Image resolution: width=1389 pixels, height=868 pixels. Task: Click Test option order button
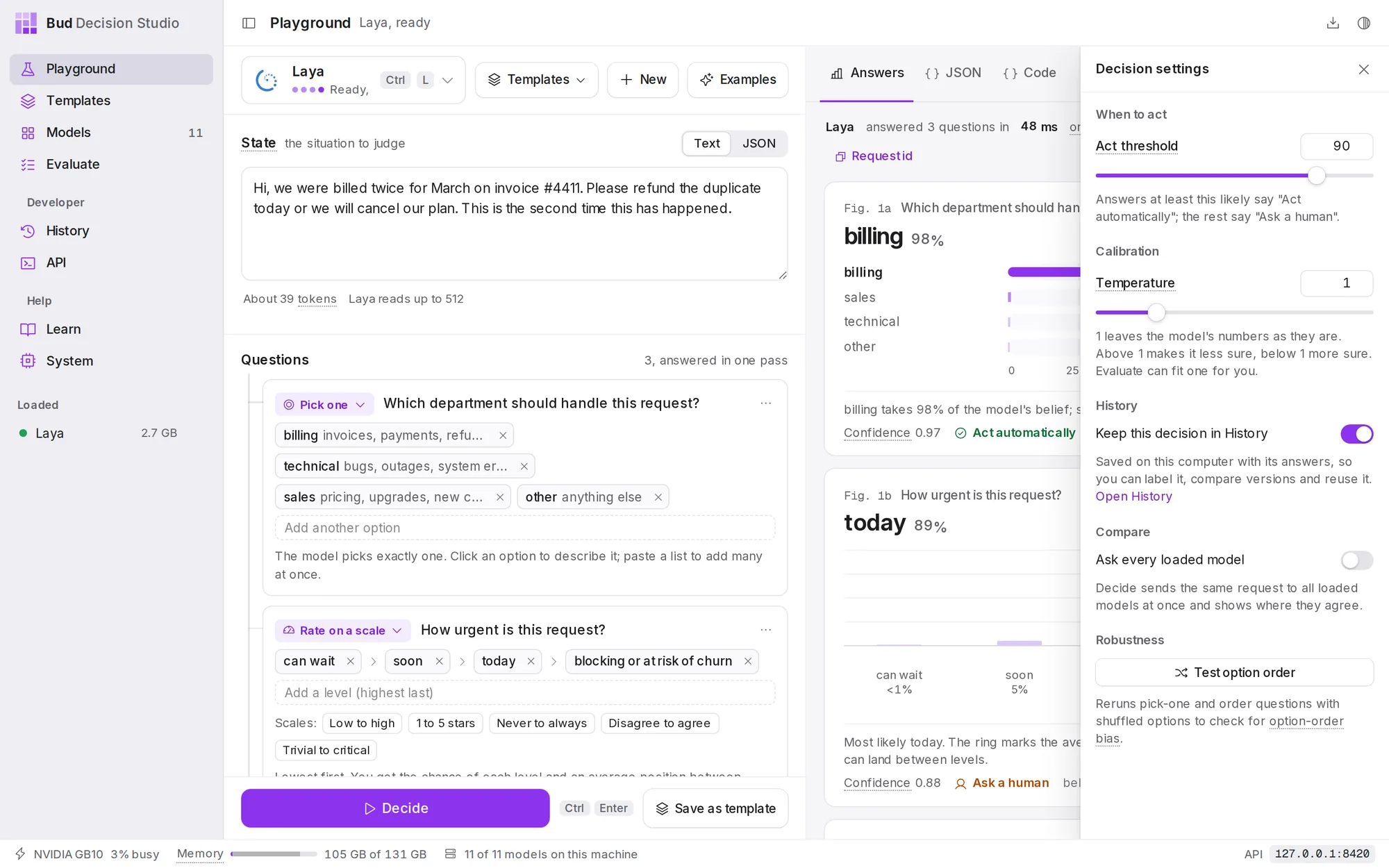(x=1234, y=673)
